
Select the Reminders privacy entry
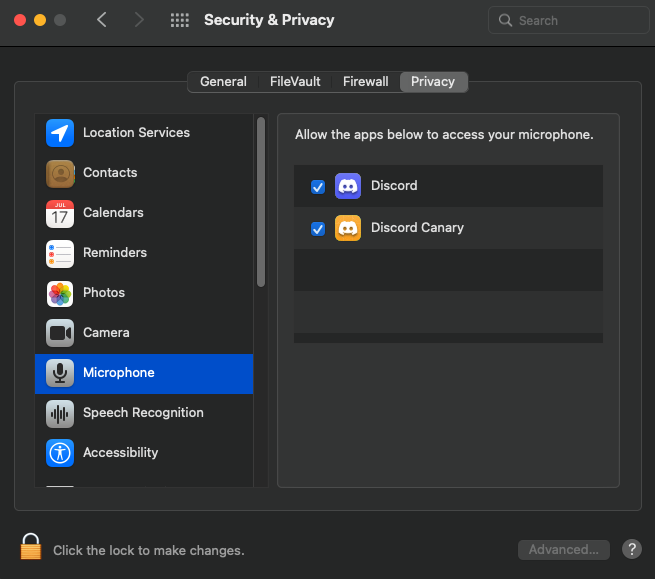[144, 253]
